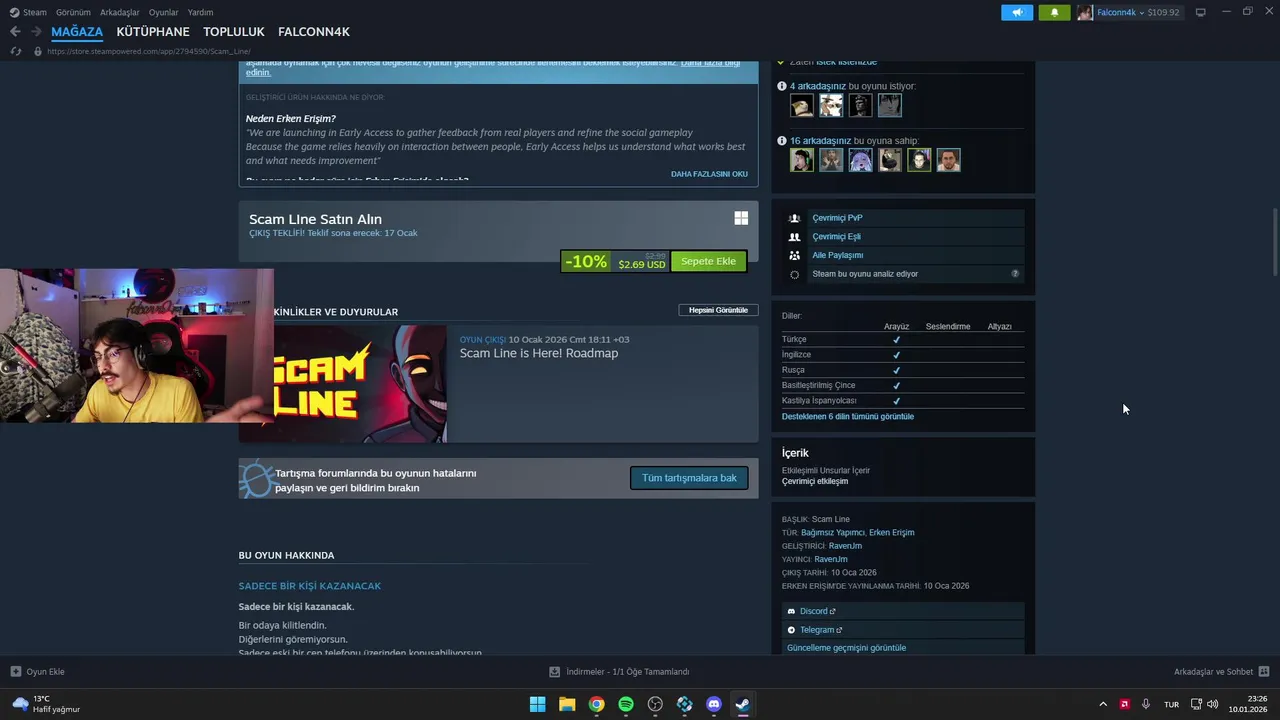Click the page vertical scrollbar thumb
Screen dimensions: 1280x720
click(1275, 241)
